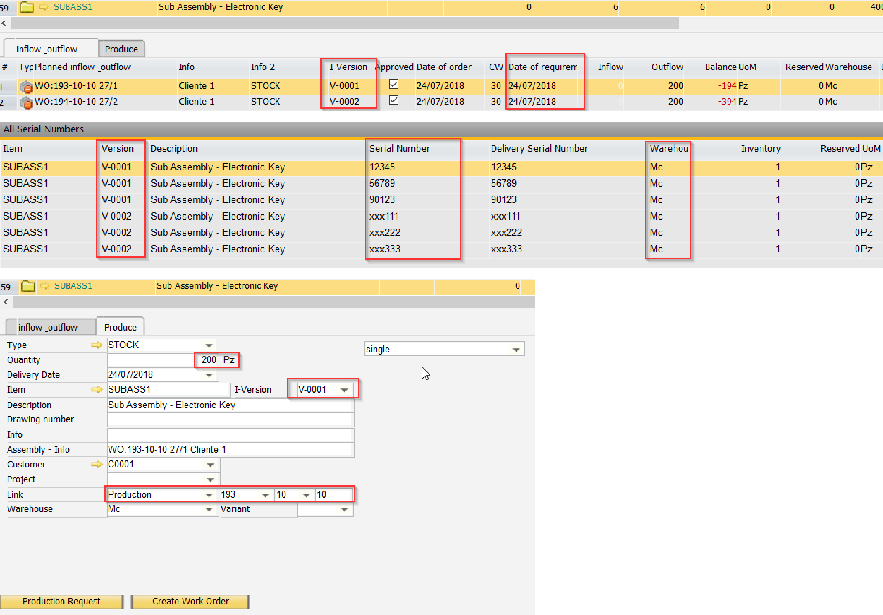This screenshot has width=883, height=615.
Task: Click the Create Work Order button
Action: (190, 601)
